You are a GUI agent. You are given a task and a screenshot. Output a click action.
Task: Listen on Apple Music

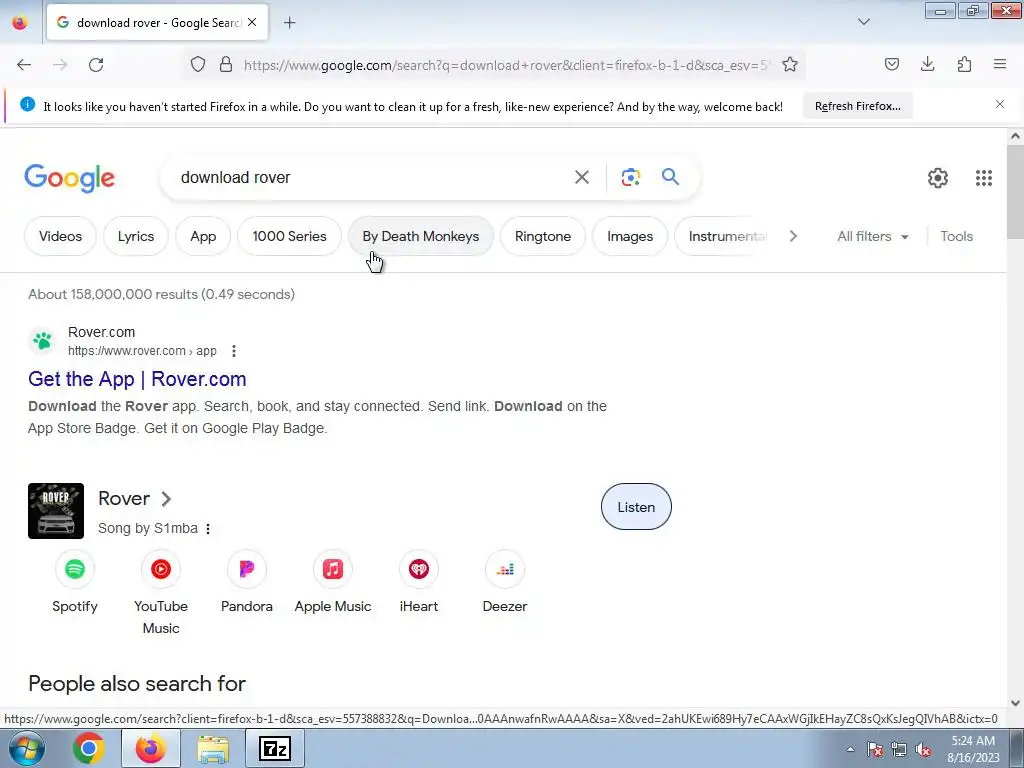332,581
